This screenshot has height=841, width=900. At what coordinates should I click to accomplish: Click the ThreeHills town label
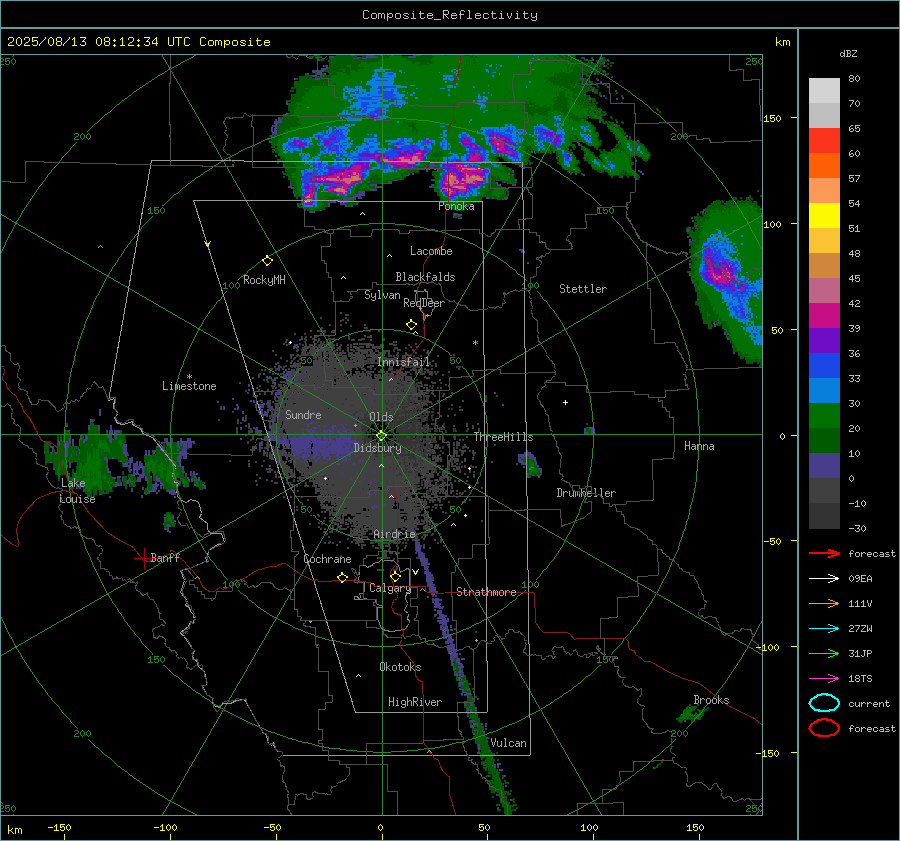point(503,437)
